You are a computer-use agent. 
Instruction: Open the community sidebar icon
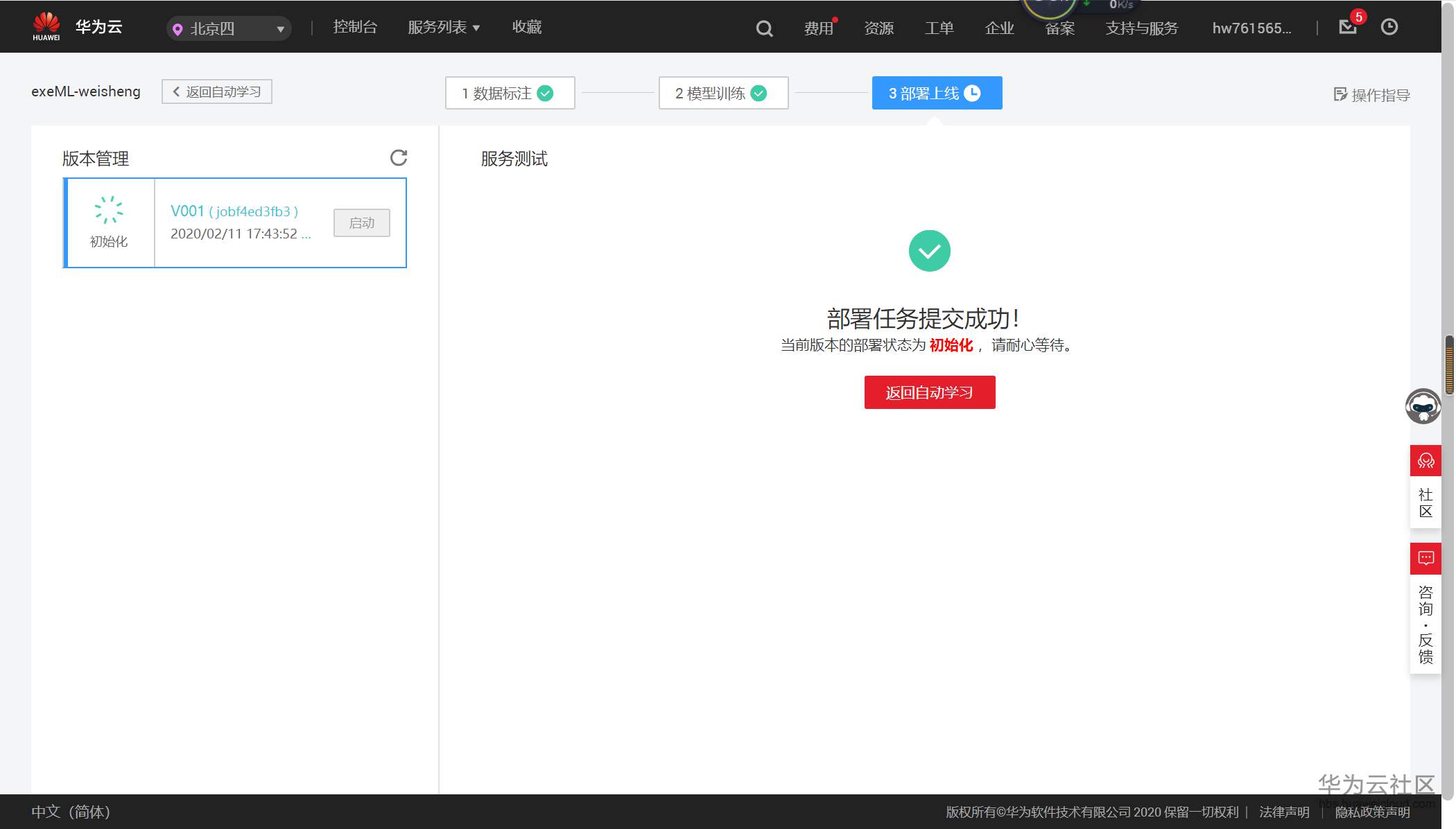click(1425, 460)
